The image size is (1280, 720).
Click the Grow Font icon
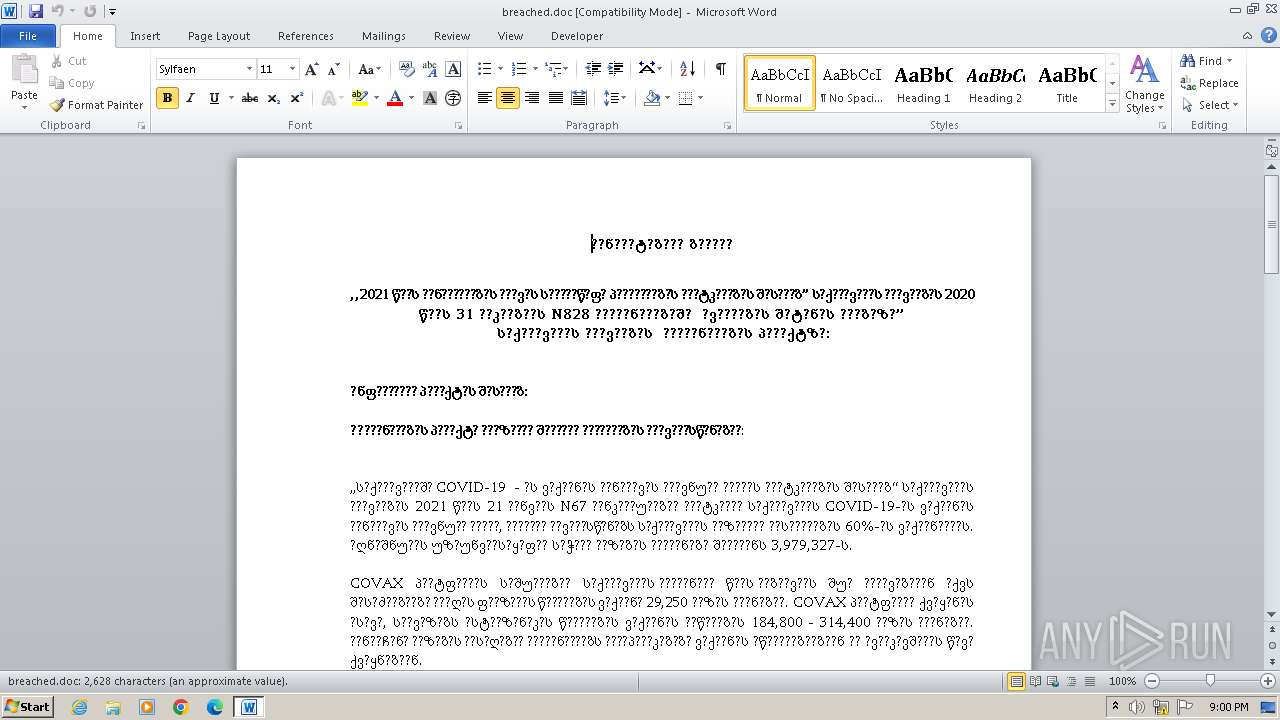pyautogui.click(x=312, y=69)
